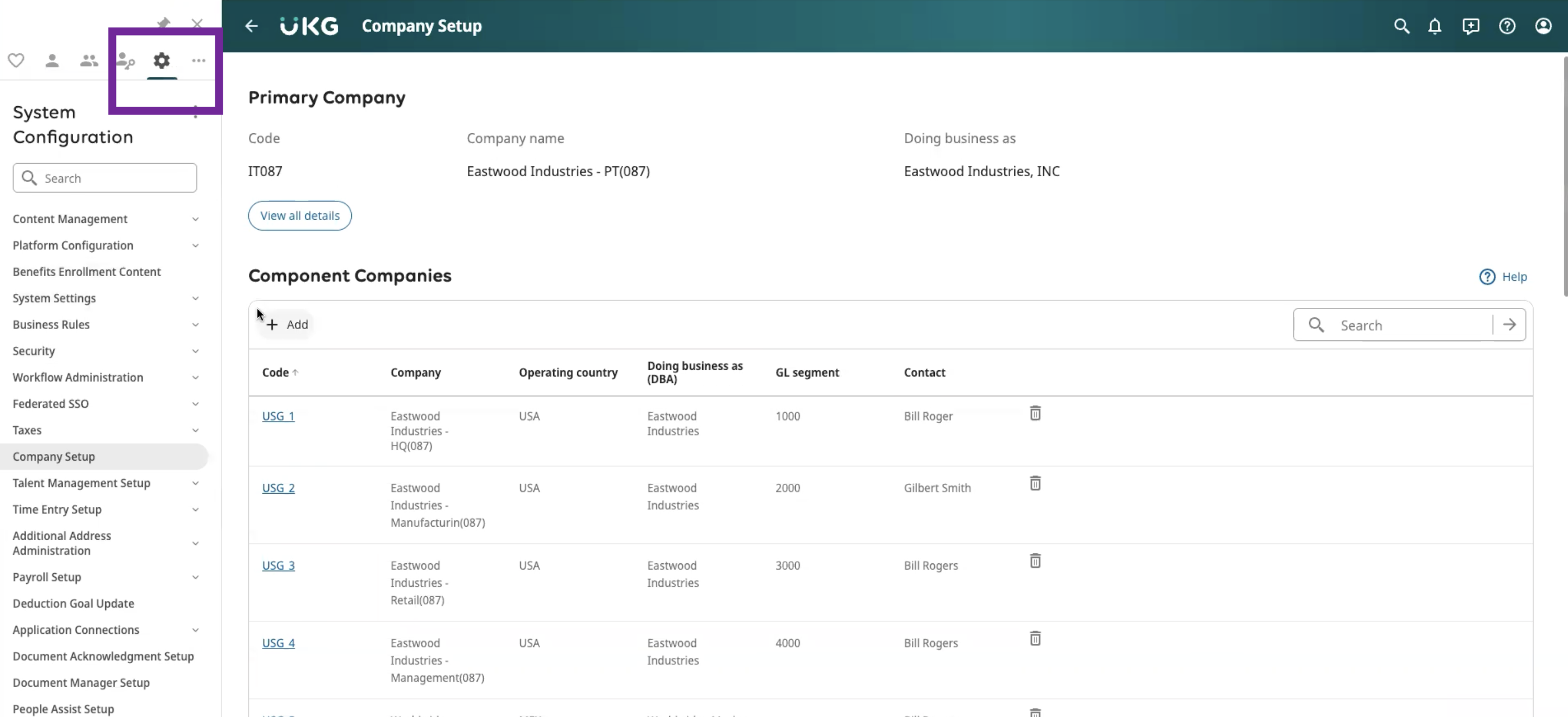The height and width of the screenshot is (717, 1568).
Task: Click View all details button
Action: tap(300, 215)
